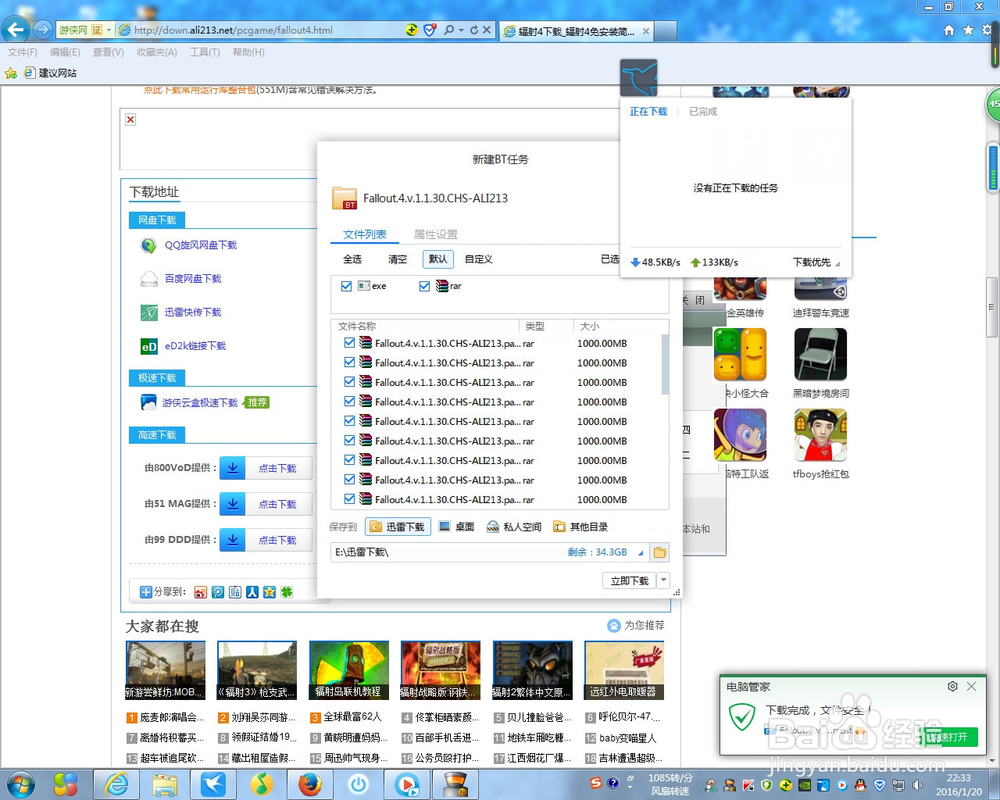Select 桌面 as the save location
The image size is (1000, 800).
coord(457,526)
